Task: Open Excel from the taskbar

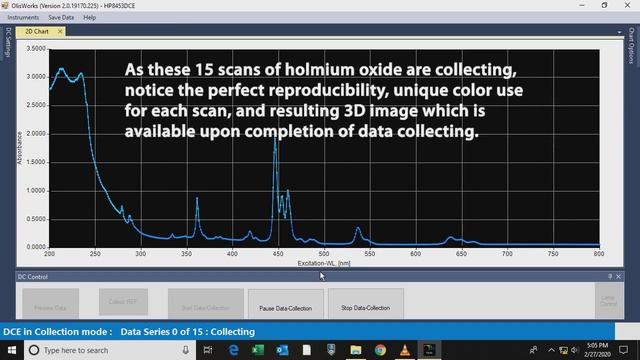Action: [258, 350]
